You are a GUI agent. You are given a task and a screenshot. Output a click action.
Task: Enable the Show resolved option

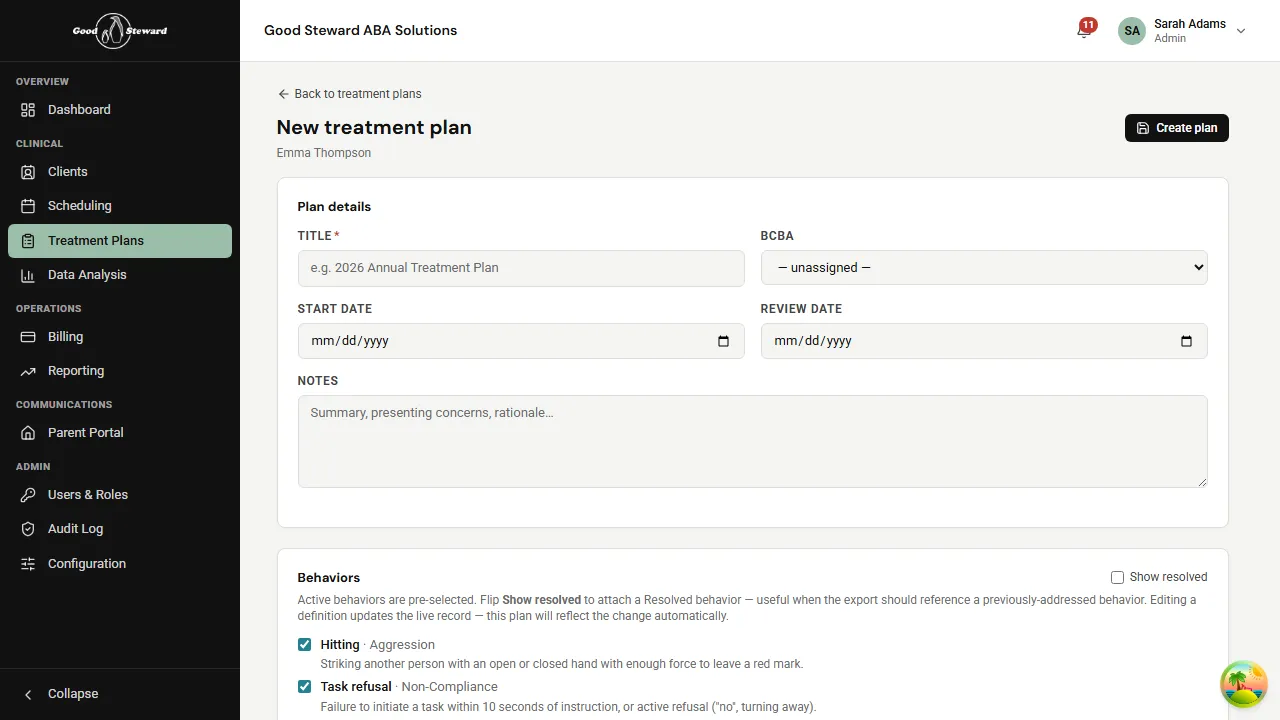pyautogui.click(x=1117, y=577)
